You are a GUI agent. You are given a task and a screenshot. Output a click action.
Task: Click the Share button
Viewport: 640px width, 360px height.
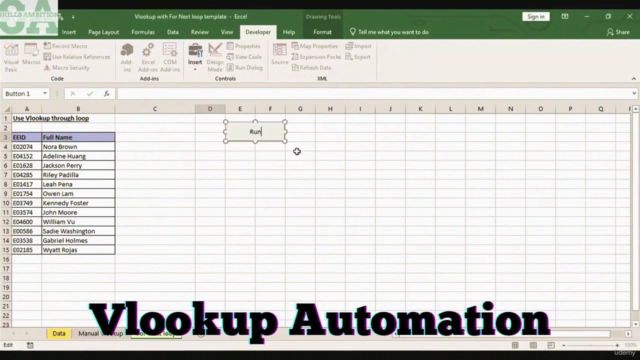coord(618,32)
